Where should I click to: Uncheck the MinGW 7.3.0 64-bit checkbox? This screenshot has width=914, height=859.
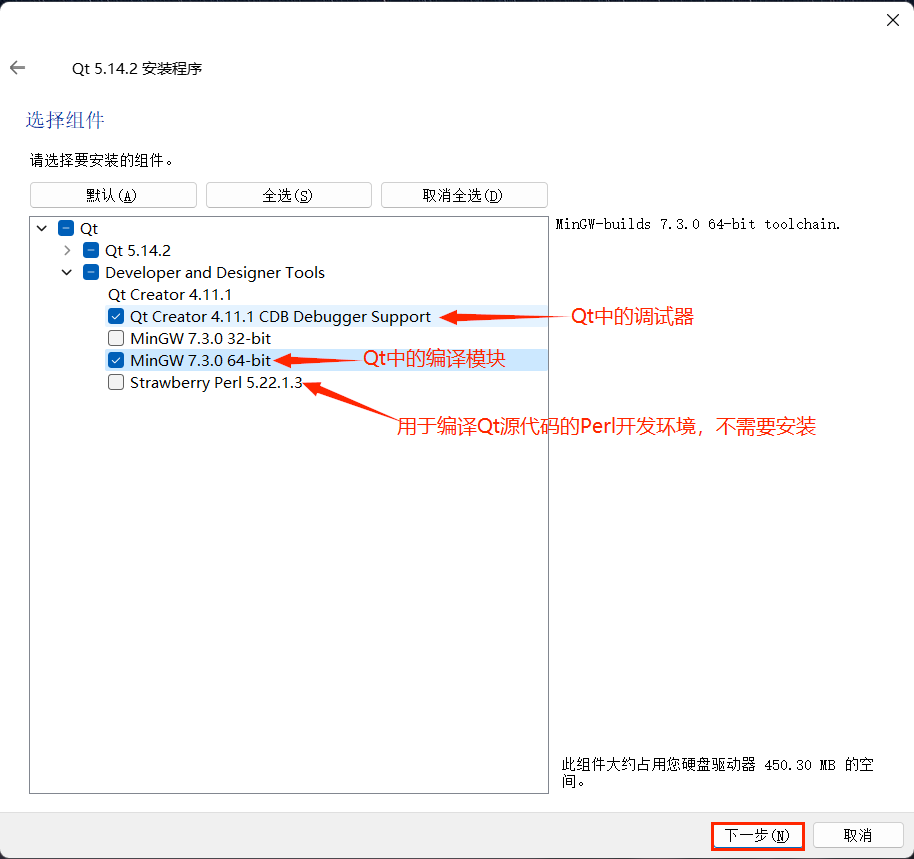tap(116, 361)
